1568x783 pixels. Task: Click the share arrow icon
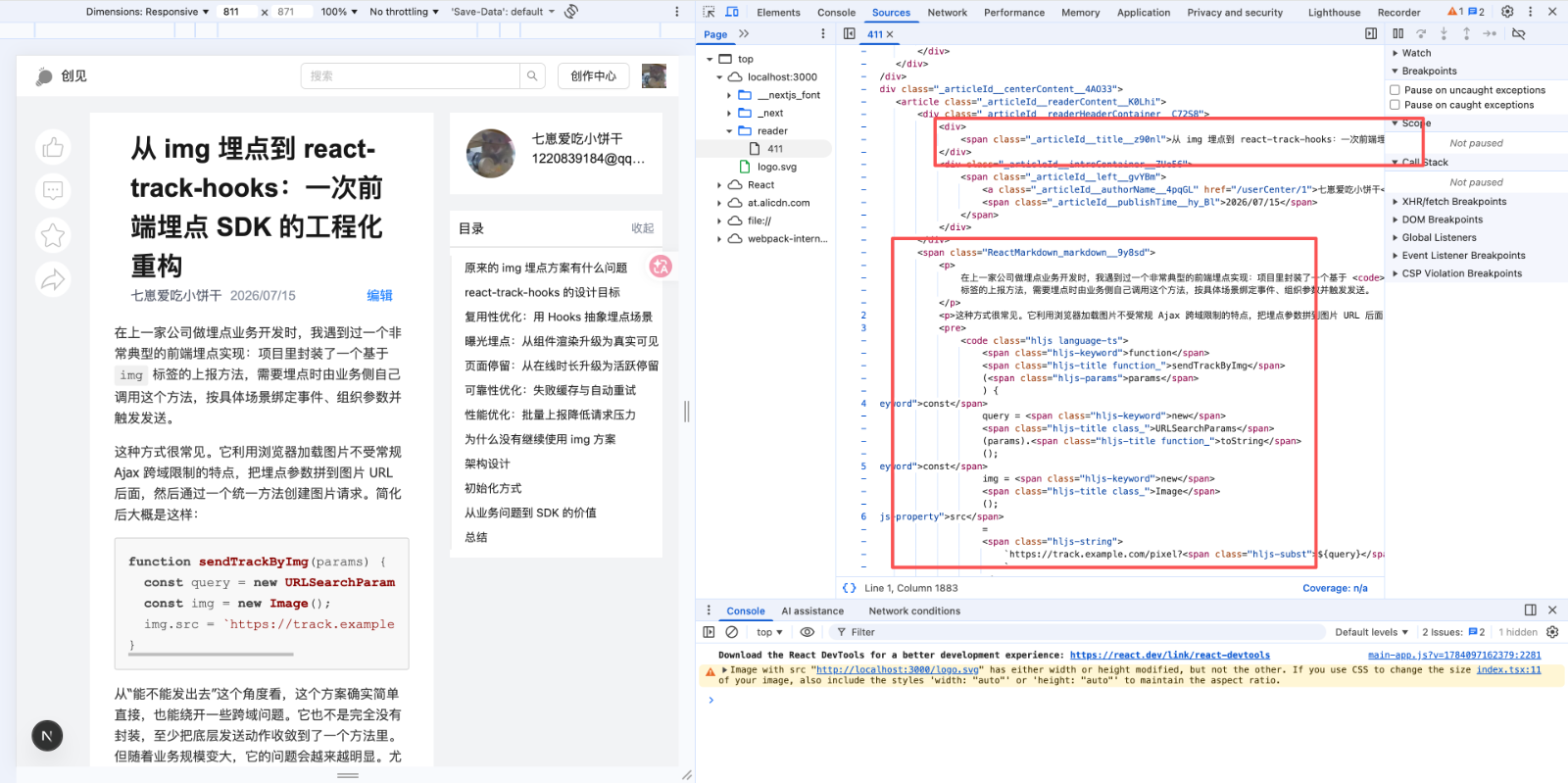(53, 279)
